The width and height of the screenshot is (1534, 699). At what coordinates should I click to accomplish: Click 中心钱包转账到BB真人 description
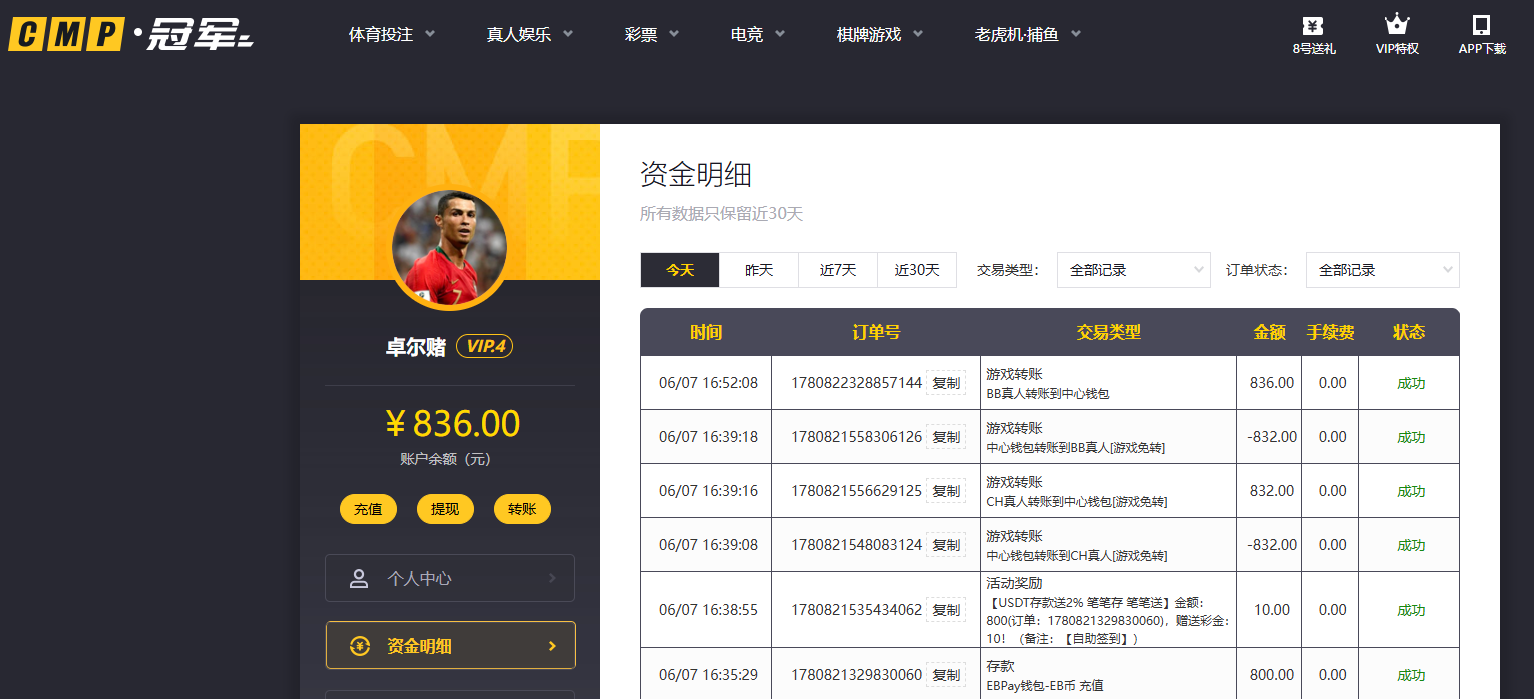coord(1075,448)
